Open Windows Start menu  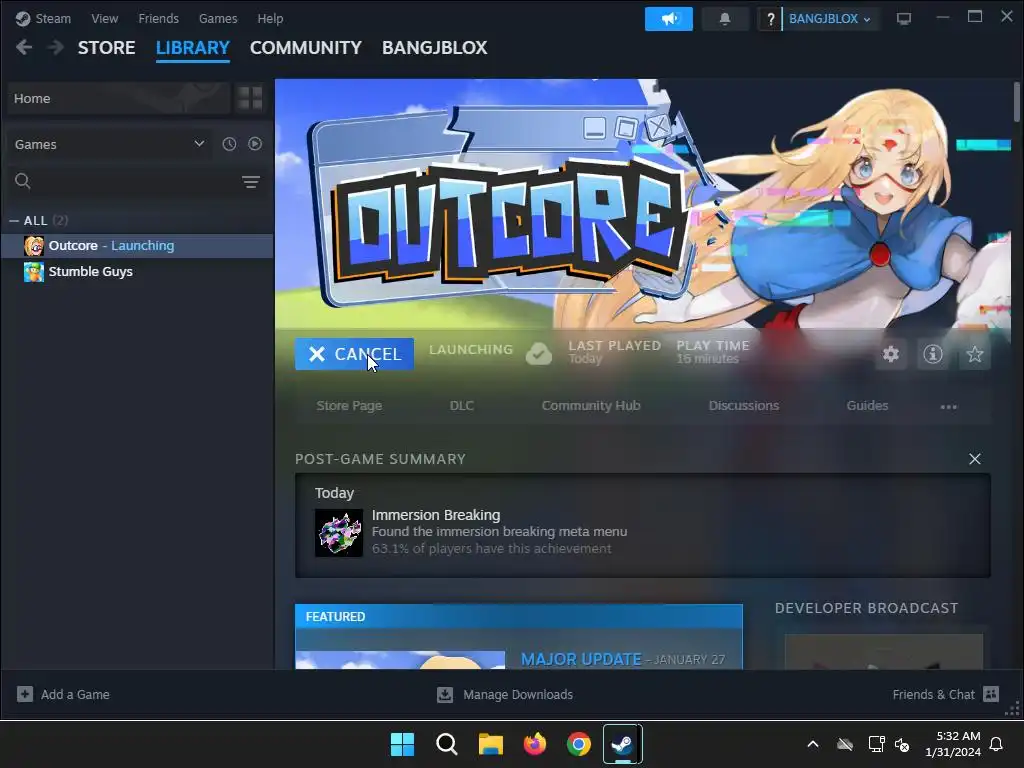[402, 744]
